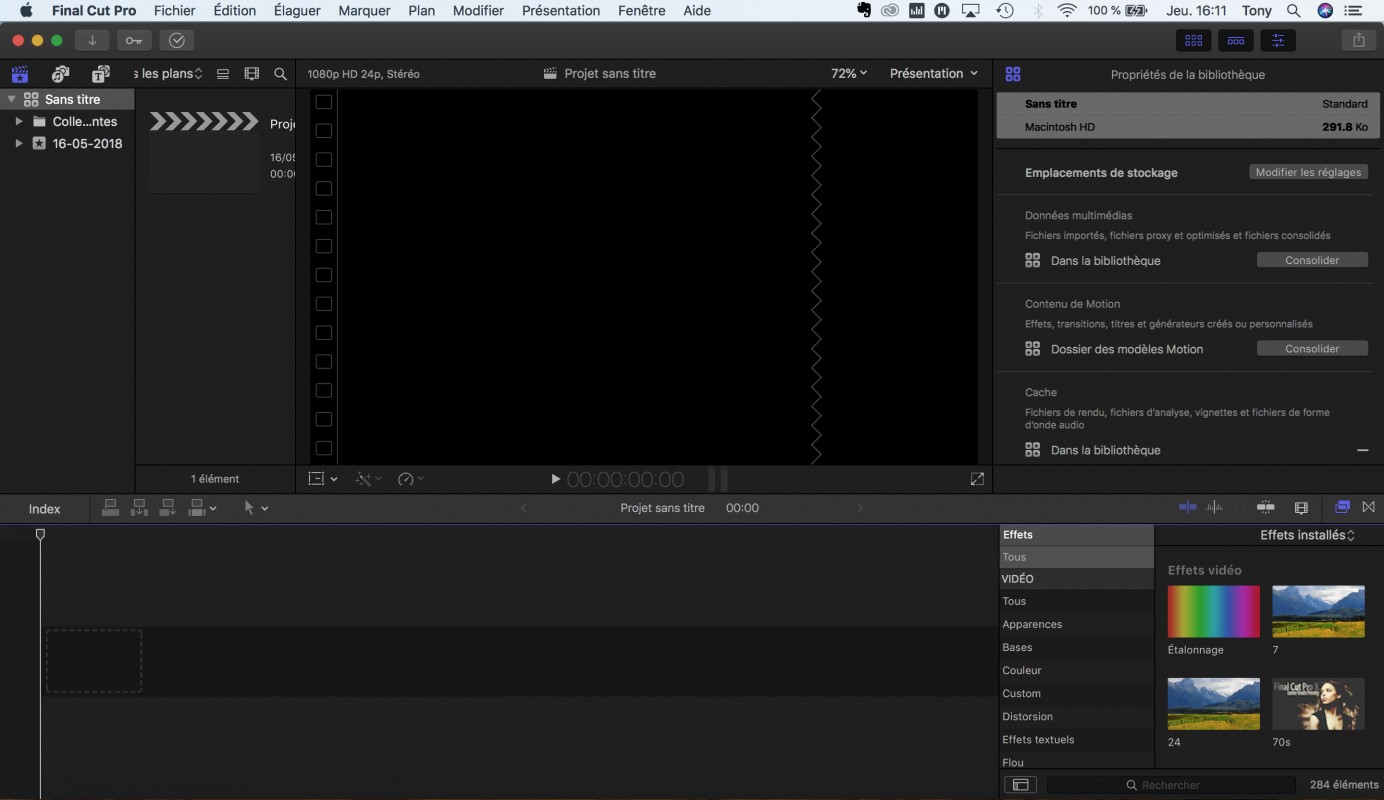
Task: Click Consolider for Données multimédias
Action: point(1312,260)
